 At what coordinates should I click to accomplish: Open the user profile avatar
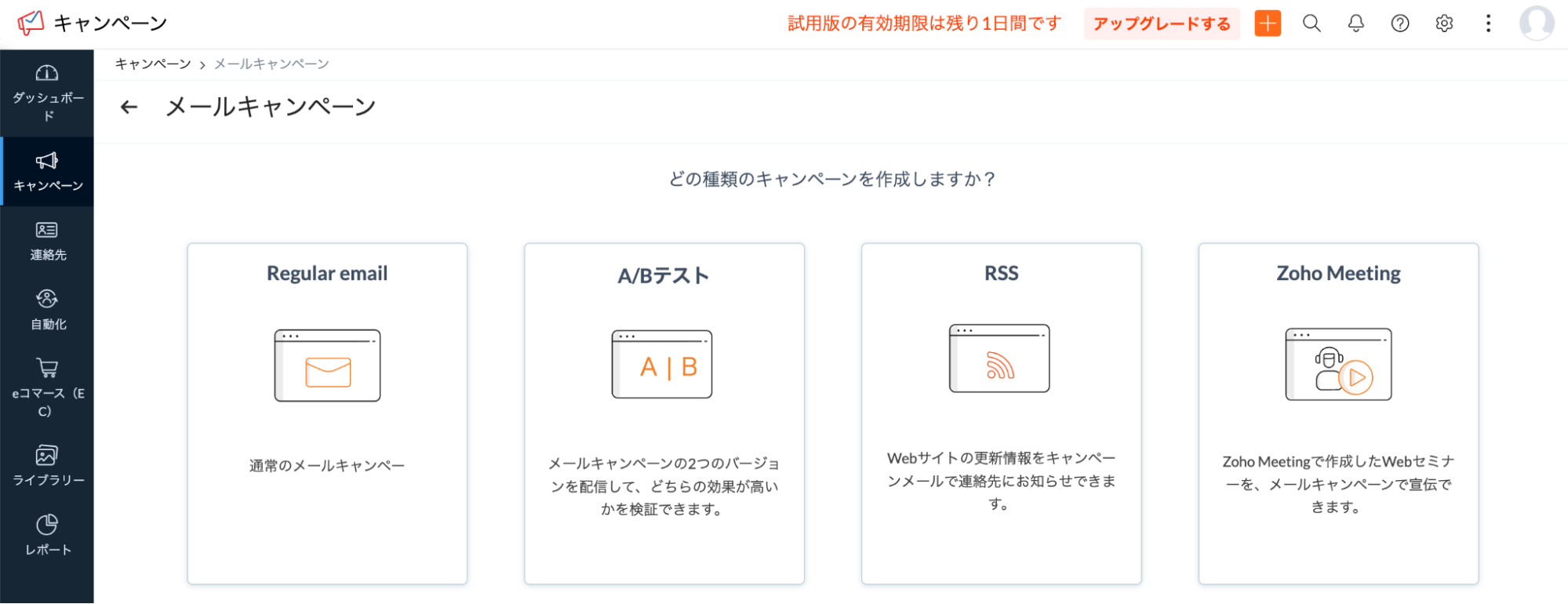point(1536,23)
